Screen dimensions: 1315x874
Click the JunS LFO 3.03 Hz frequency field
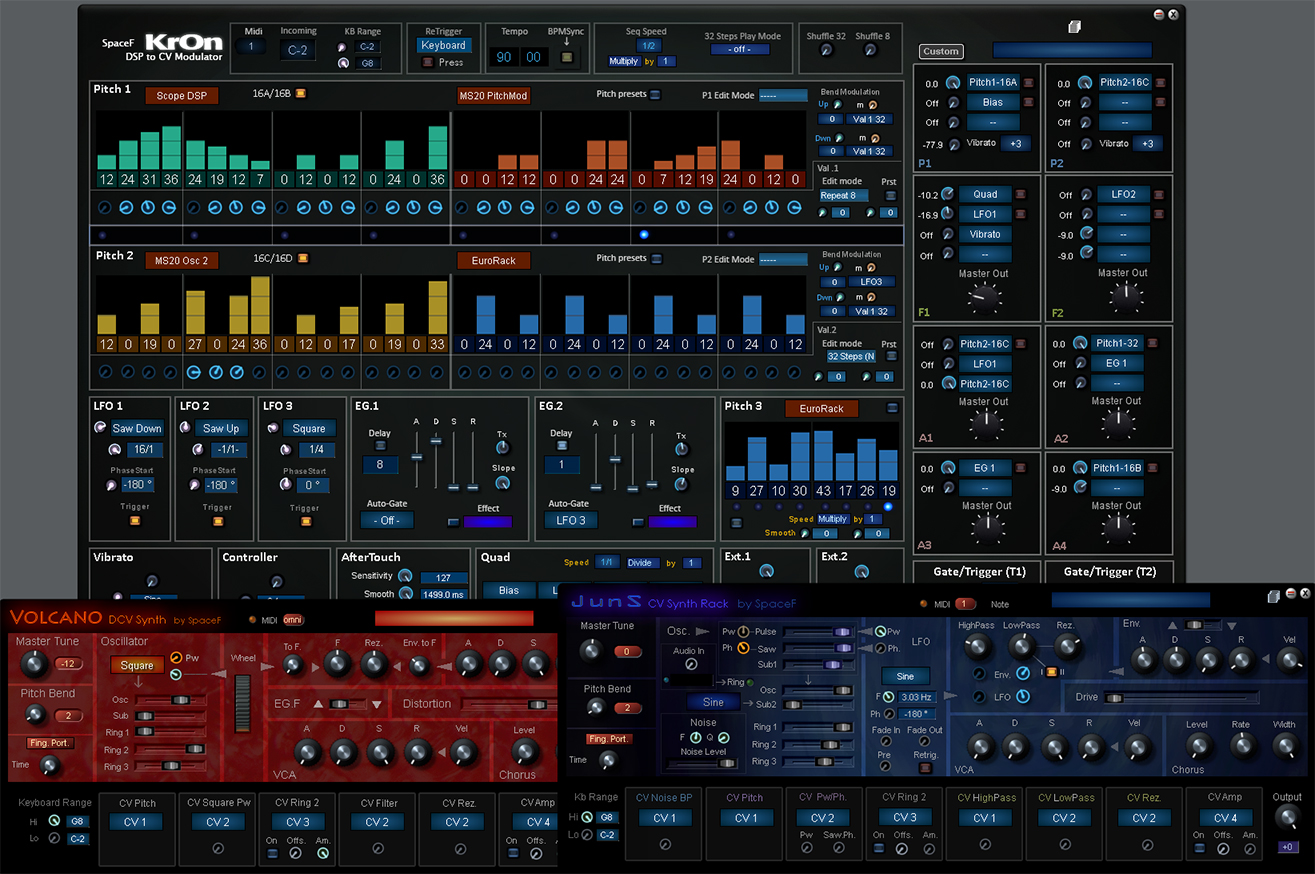[x=916, y=697]
